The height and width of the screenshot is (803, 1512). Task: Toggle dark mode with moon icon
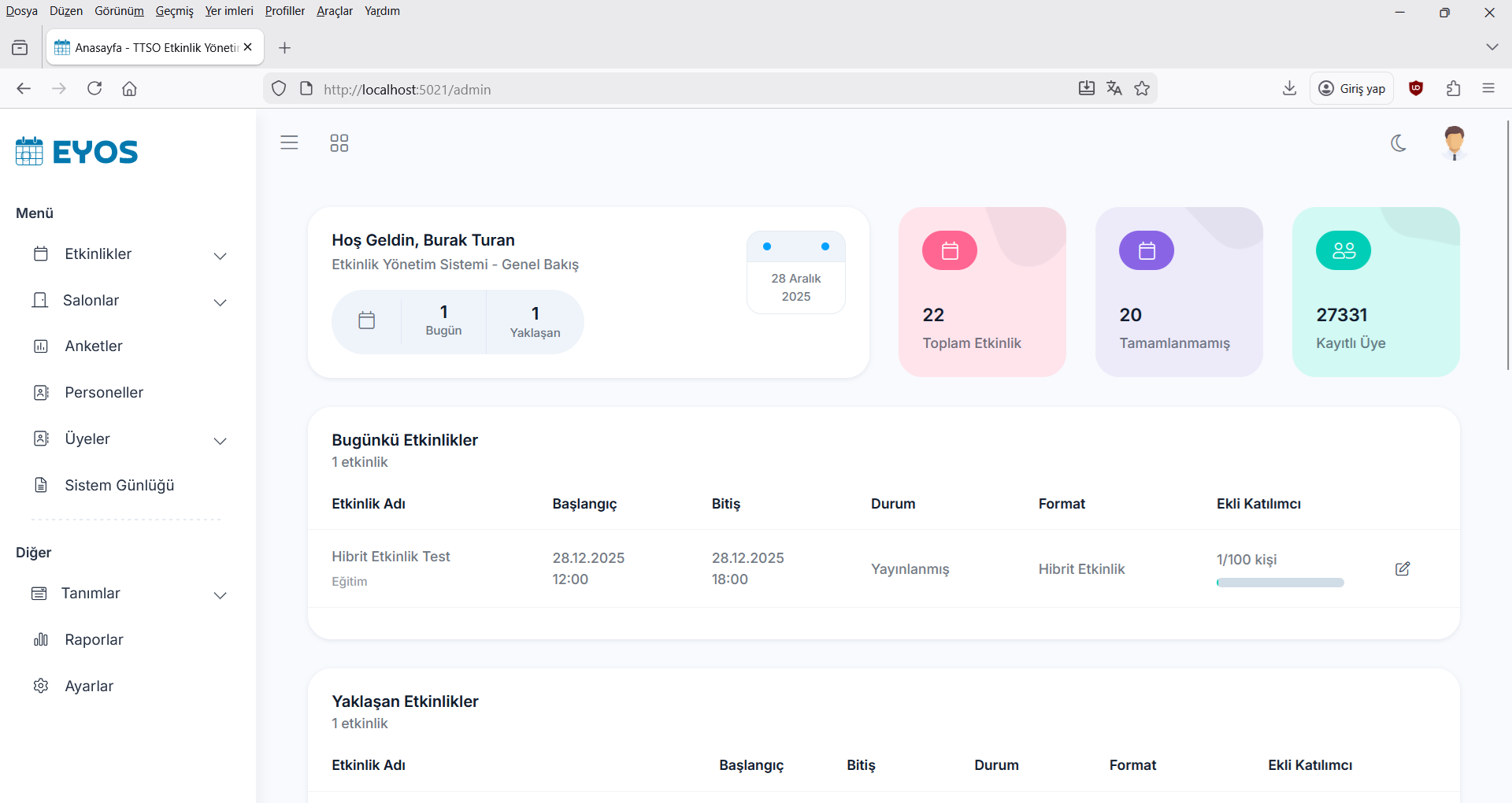(x=1398, y=143)
